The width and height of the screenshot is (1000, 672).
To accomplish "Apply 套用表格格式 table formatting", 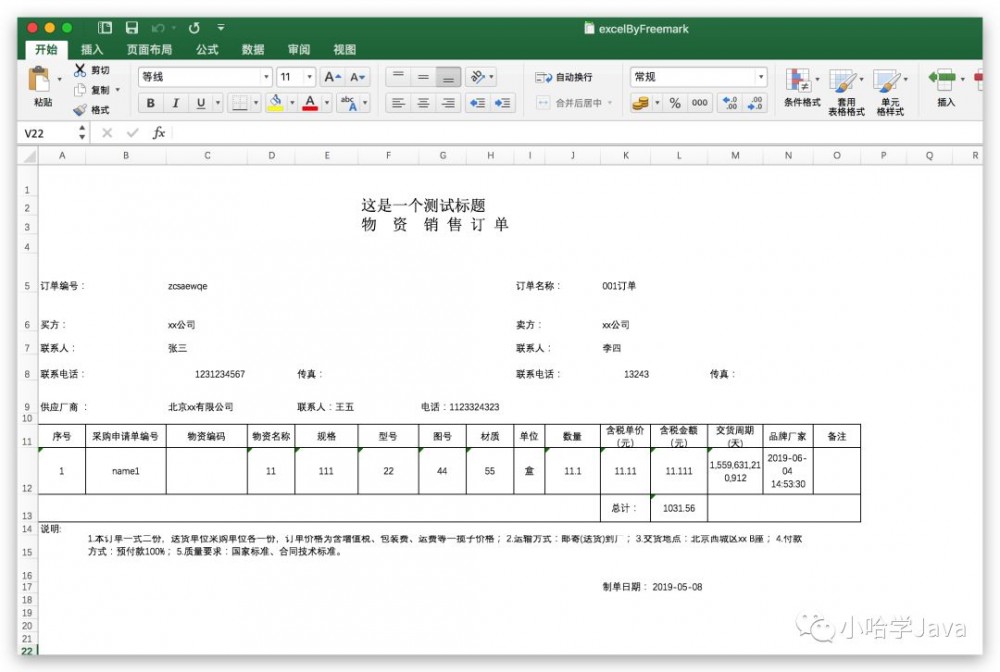I will (845, 84).
